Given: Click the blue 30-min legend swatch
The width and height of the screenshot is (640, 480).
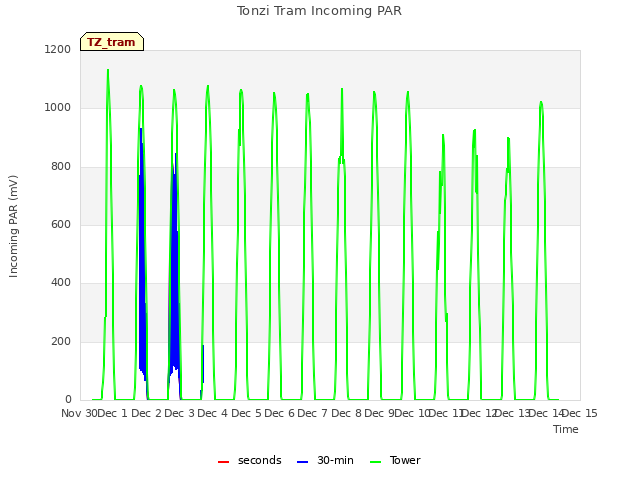Looking at the screenshot, I should pos(302,462).
